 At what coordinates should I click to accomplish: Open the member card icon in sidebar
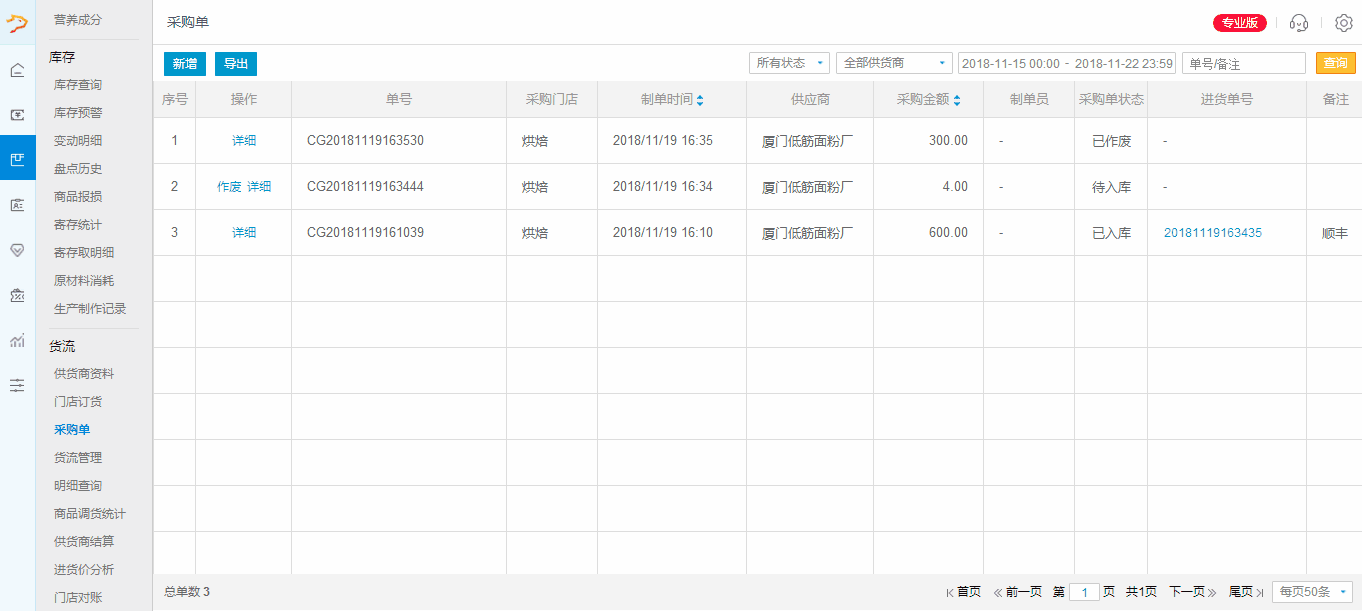(x=17, y=205)
